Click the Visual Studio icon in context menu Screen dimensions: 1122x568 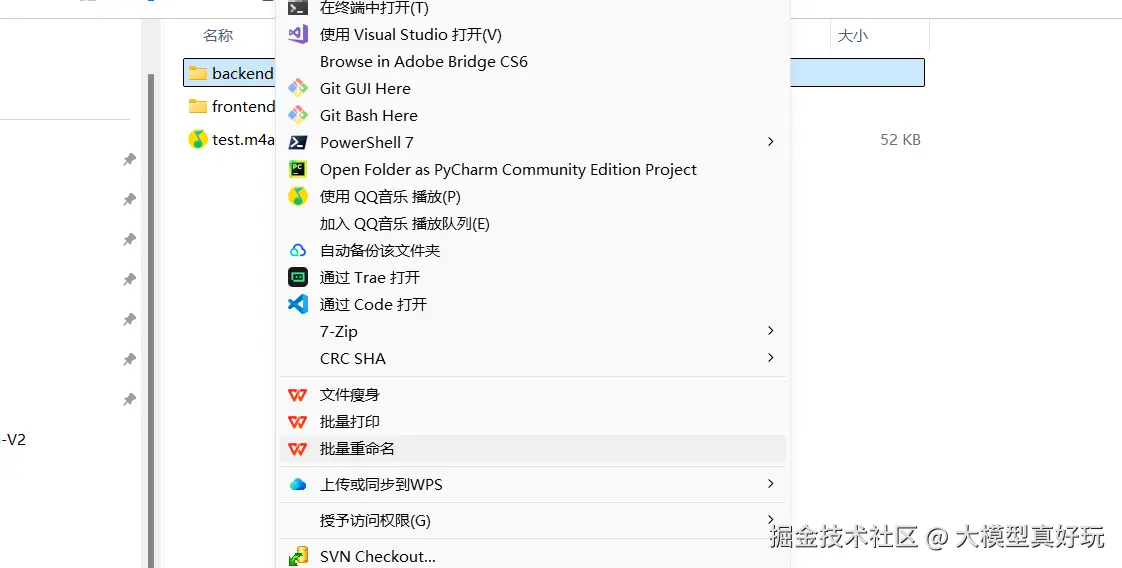298,34
